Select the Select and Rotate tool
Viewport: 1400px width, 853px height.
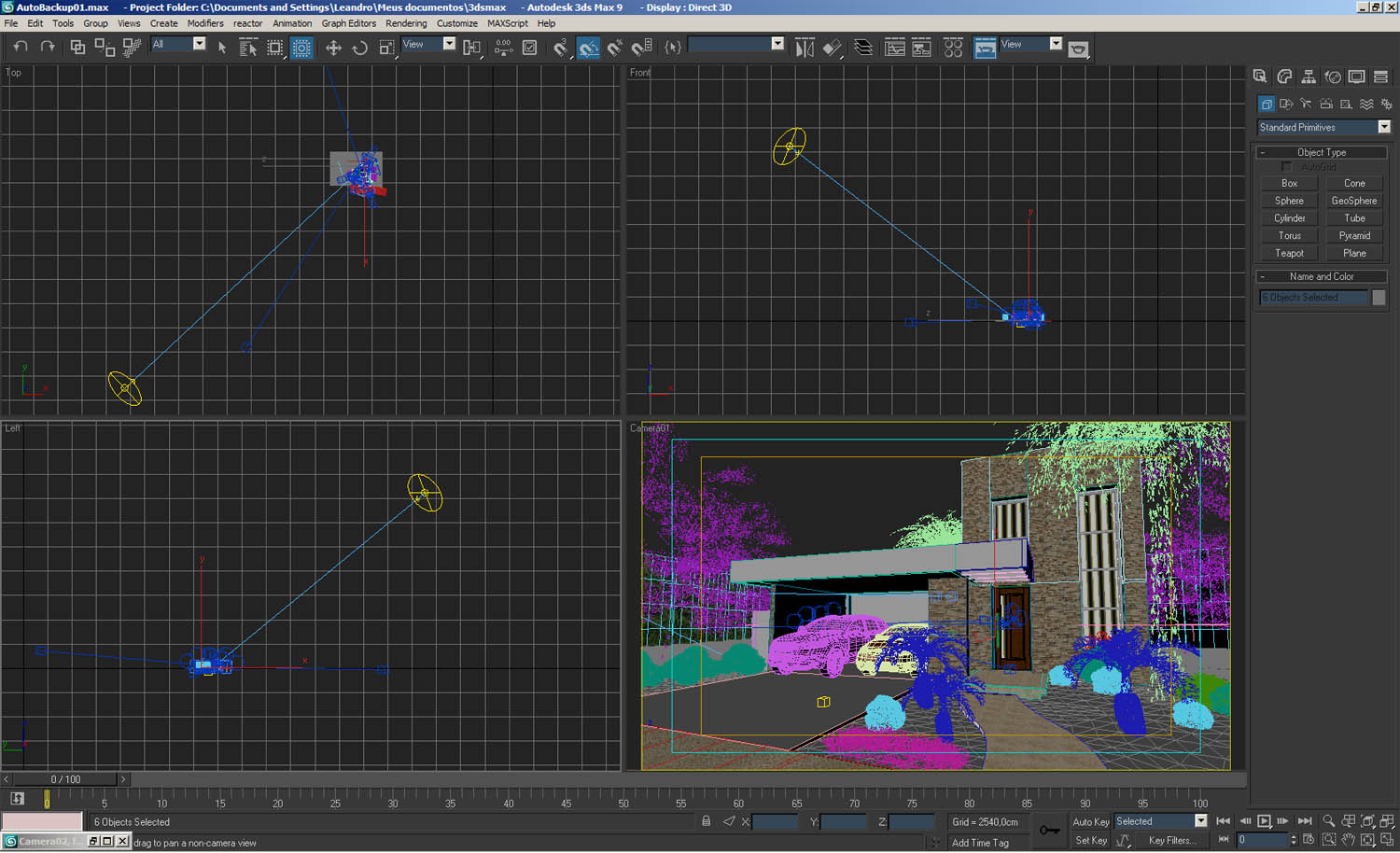pos(359,47)
